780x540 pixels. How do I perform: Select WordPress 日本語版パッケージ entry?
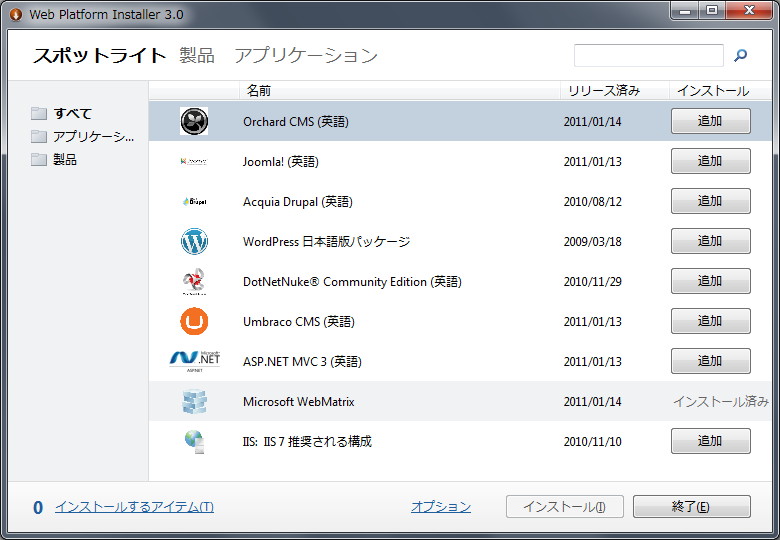pos(326,242)
